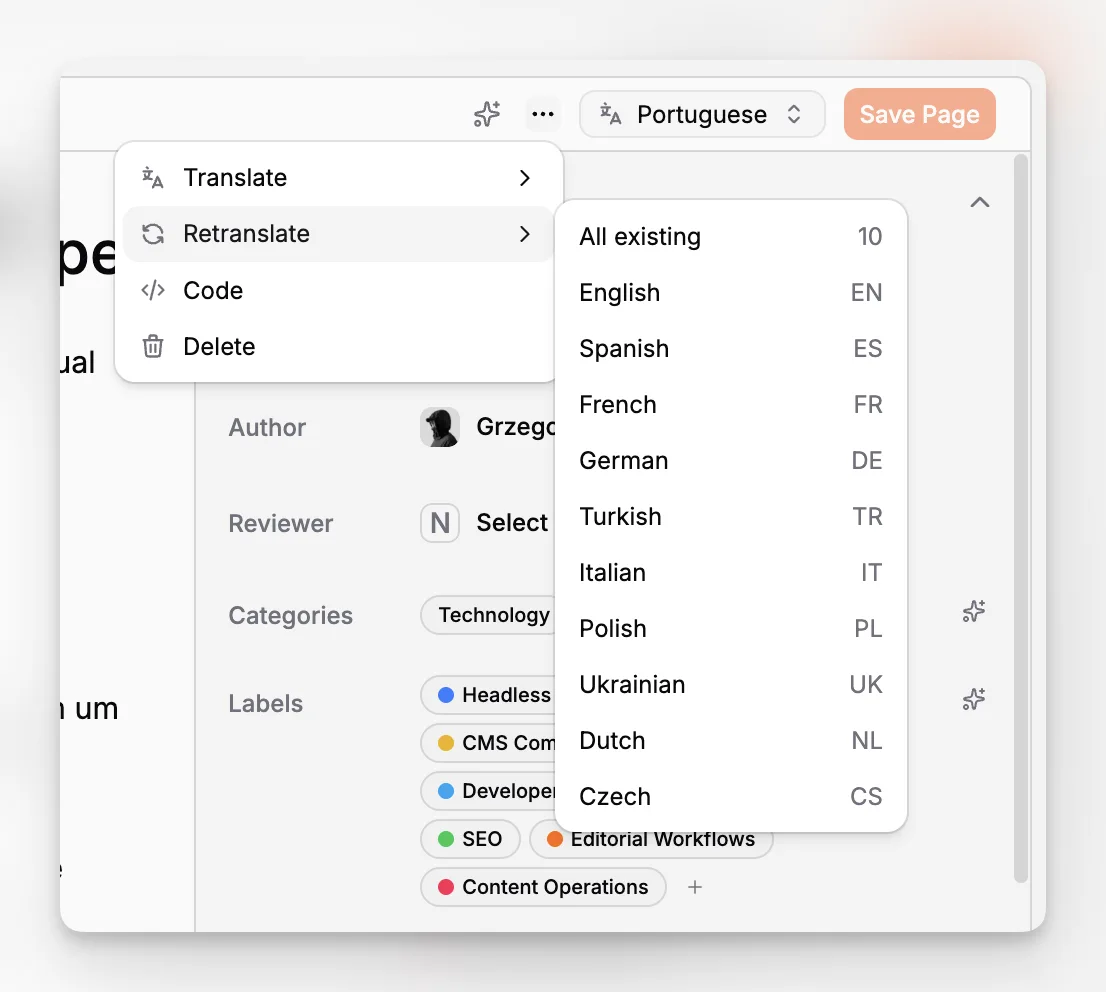Click the Retranslate submenu chevron arrow
Viewport: 1106px width, 992px height.
coord(524,234)
